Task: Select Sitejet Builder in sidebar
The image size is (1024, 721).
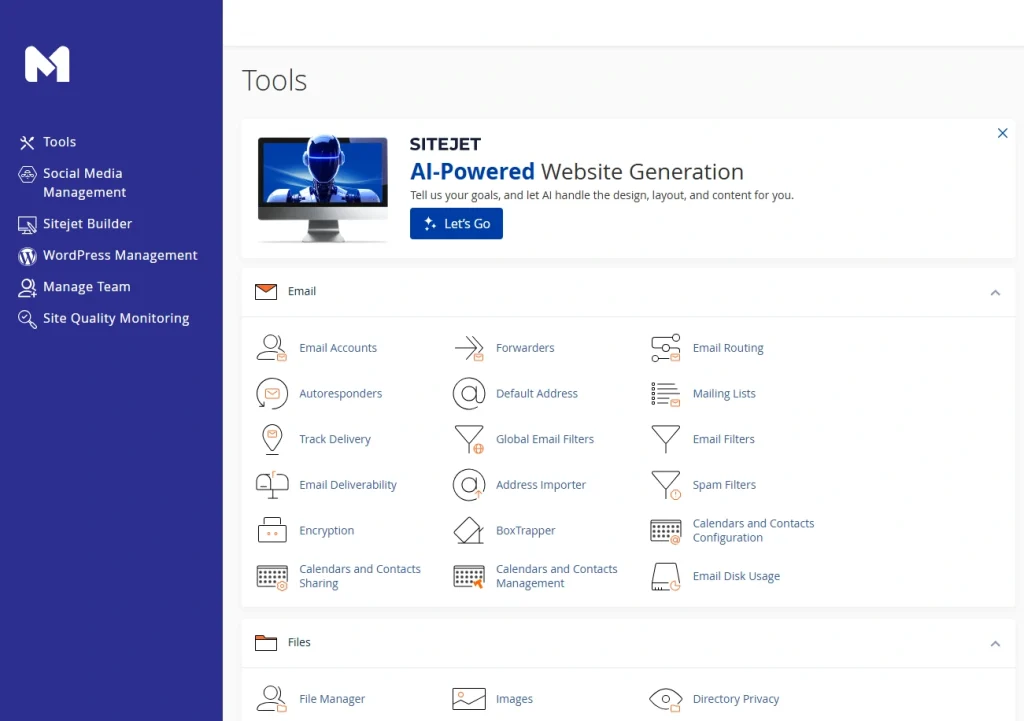Action: 75,224
